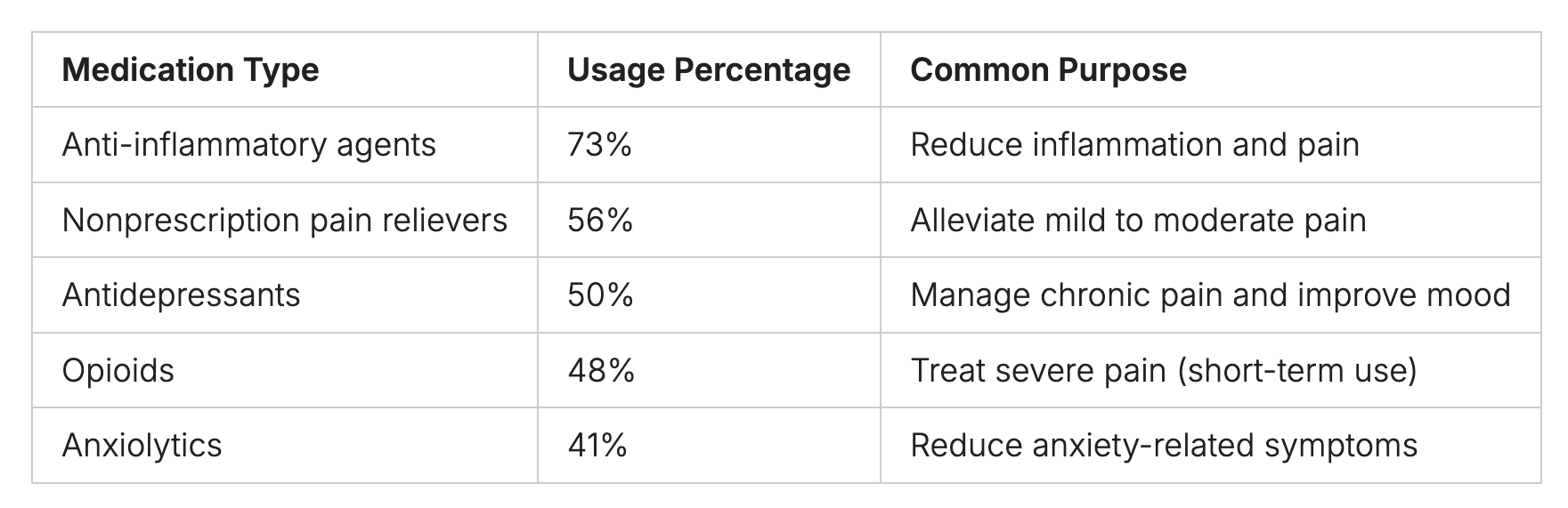This screenshot has height=508, width=1568.
Task: Click the 48% usage value
Action: coord(601,370)
